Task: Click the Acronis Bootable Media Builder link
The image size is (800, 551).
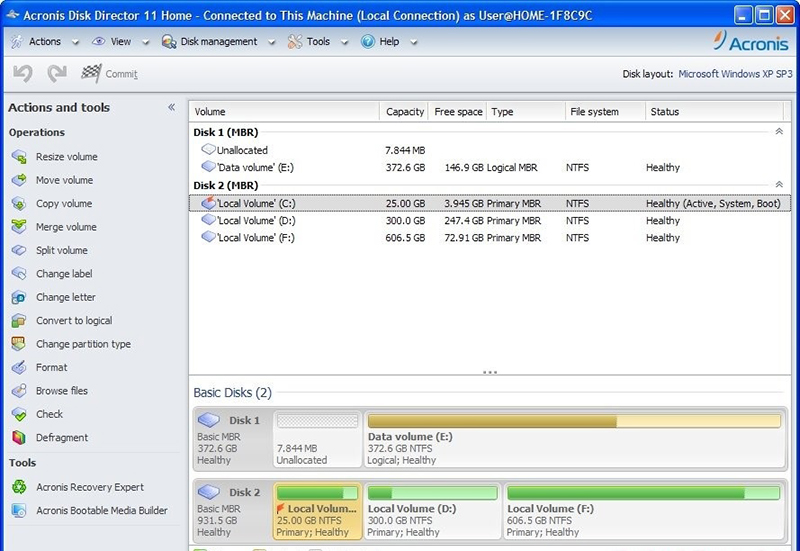Action: pyautogui.click(x=102, y=511)
